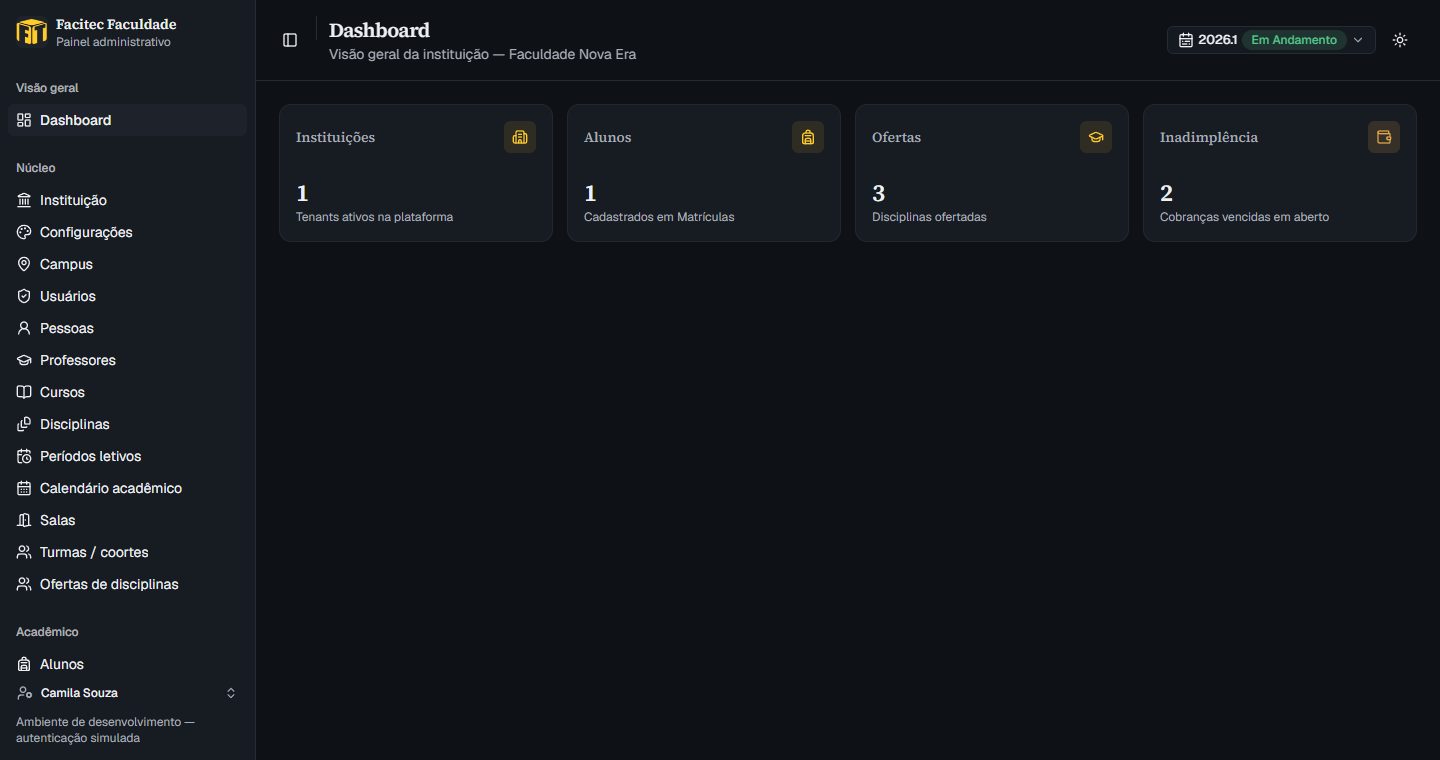Viewport: 1440px width, 760px height.
Task: Click the Alunos backpack icon in sidebar
Action: tap(24, 664)
